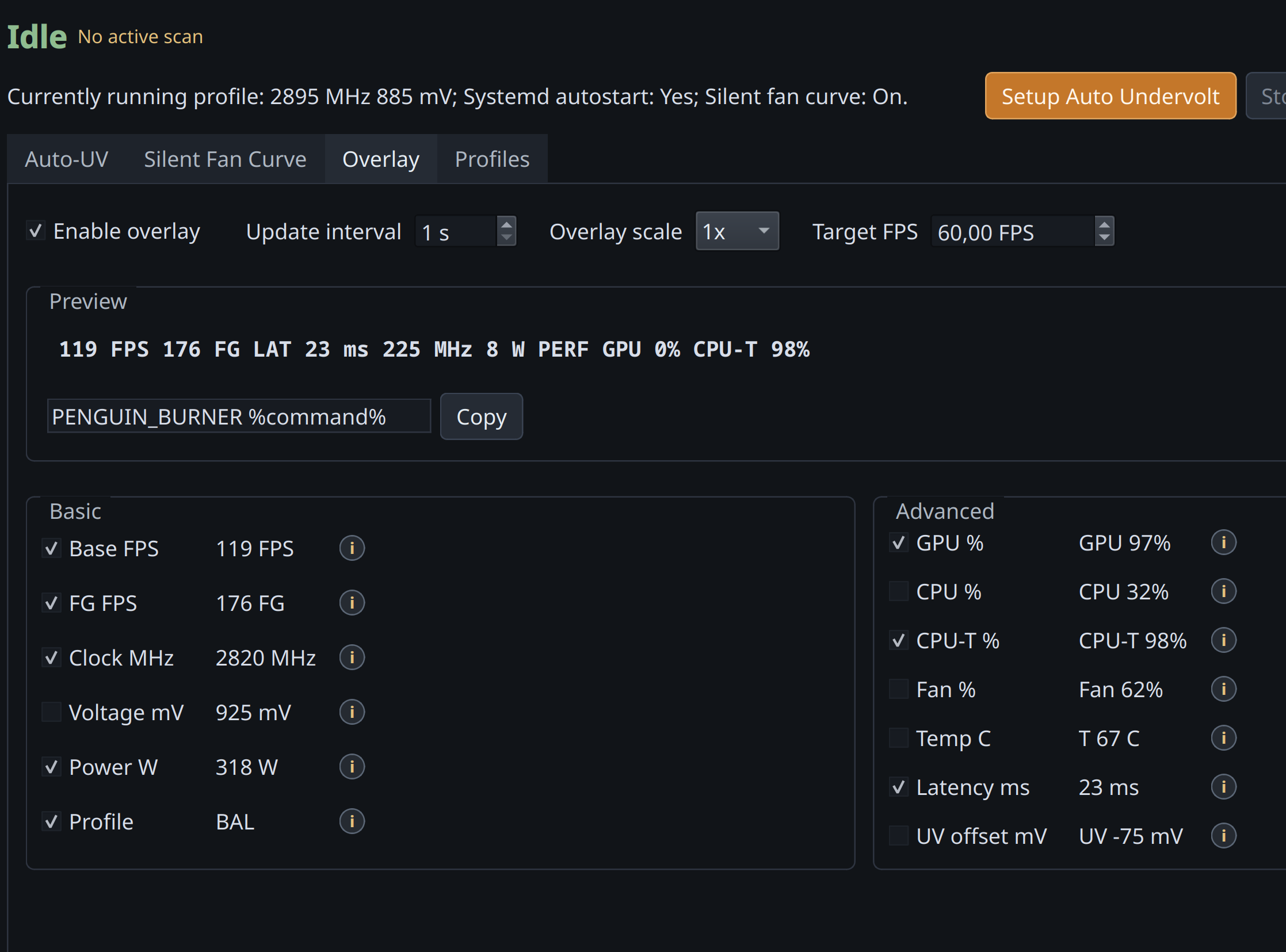Switch to the Auto-UV tab
The height and width of the screenshot is (952, 1286).
pos(66,159)
